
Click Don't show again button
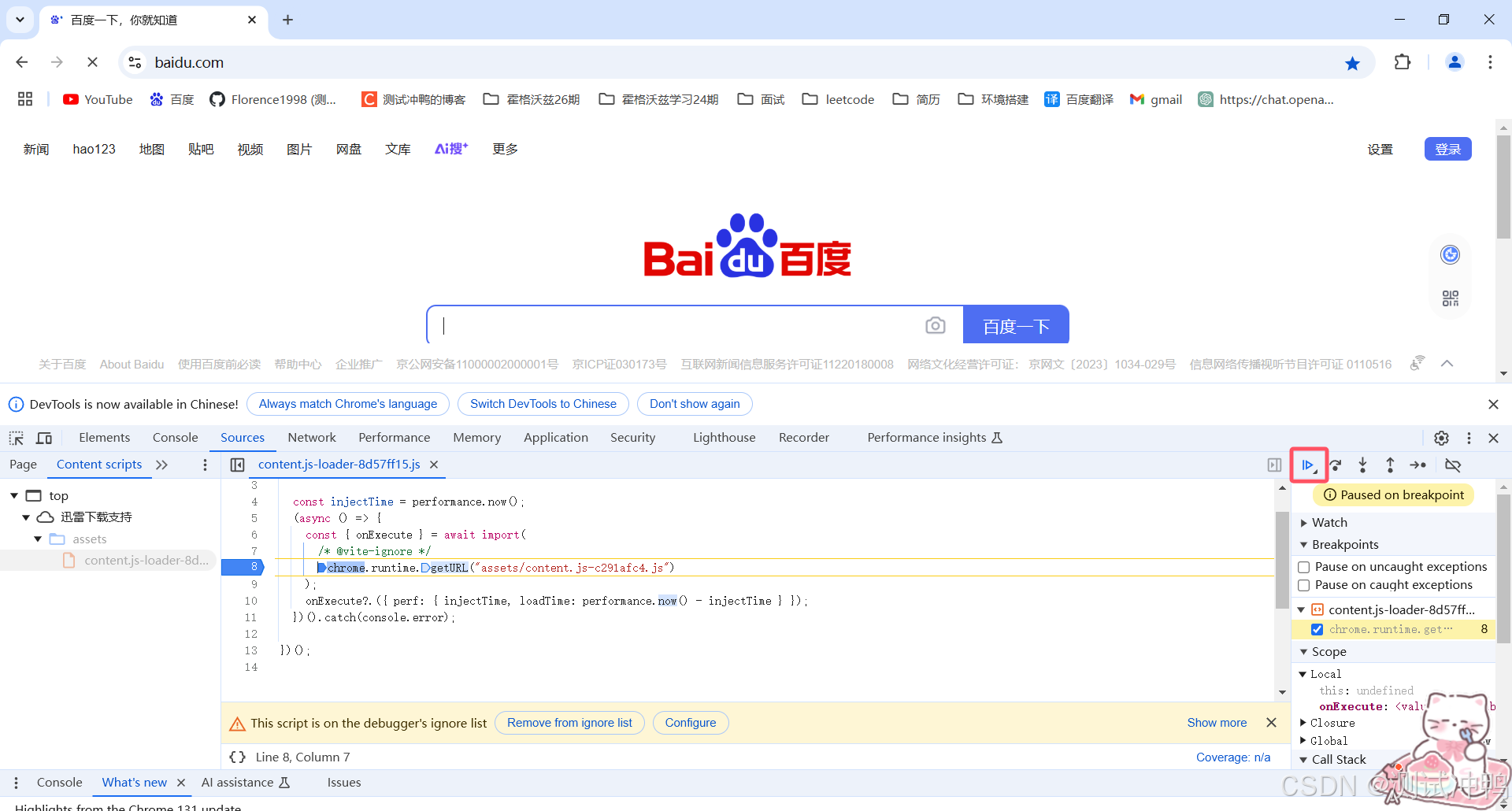695,404
